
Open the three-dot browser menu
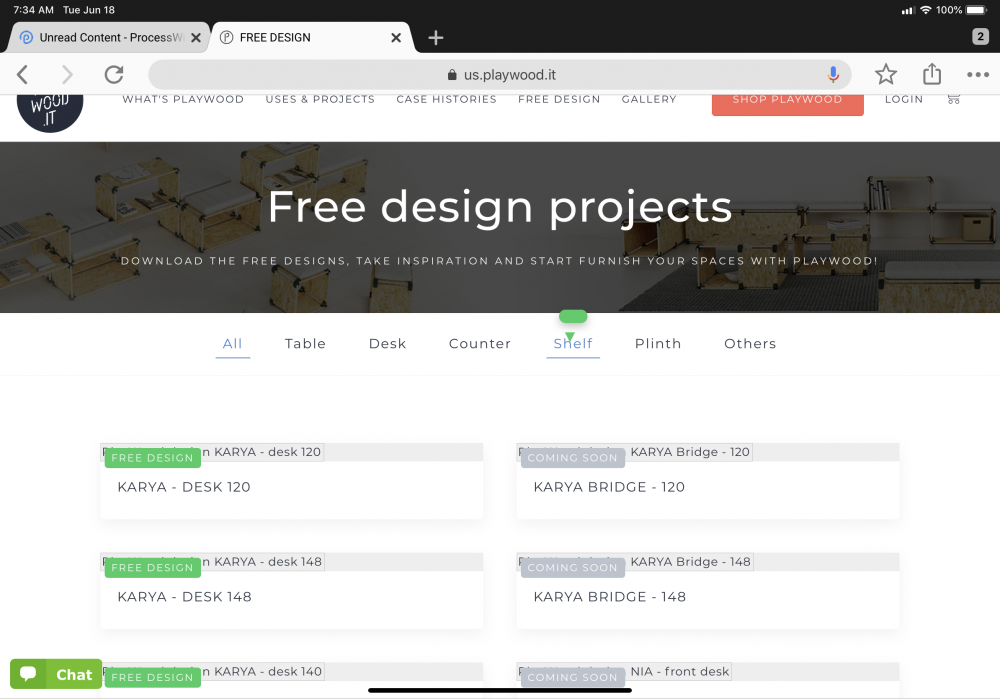[x=977, y=74]
